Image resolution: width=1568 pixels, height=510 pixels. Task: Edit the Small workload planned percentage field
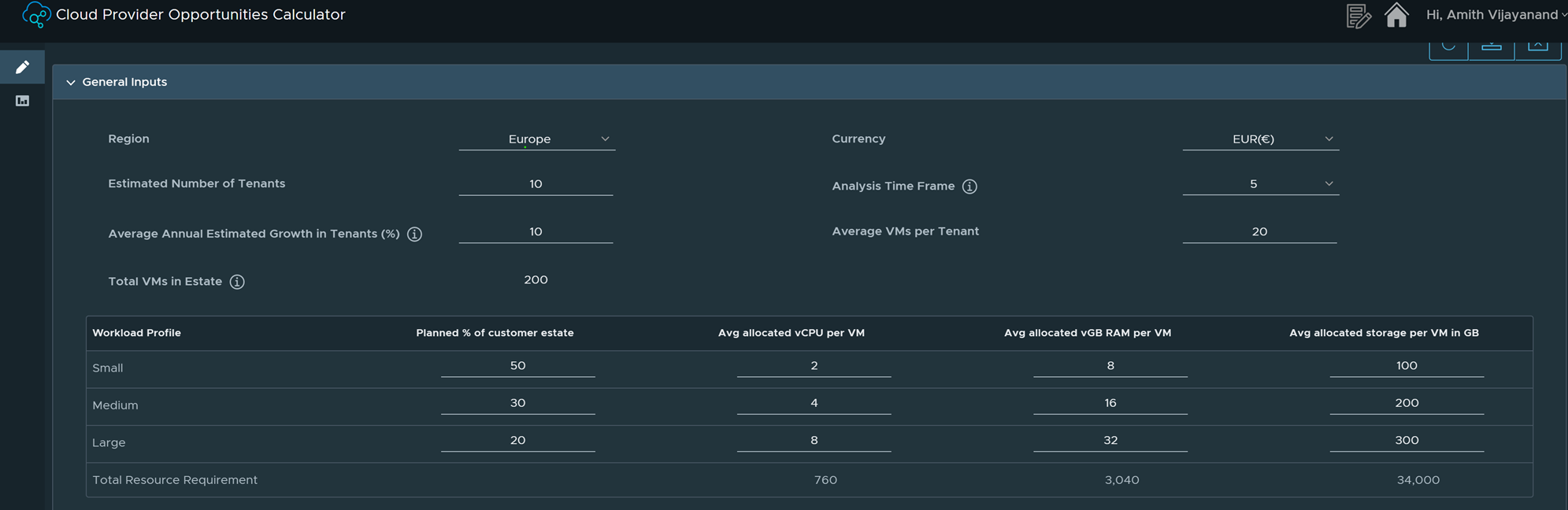(x=517, y=366)
